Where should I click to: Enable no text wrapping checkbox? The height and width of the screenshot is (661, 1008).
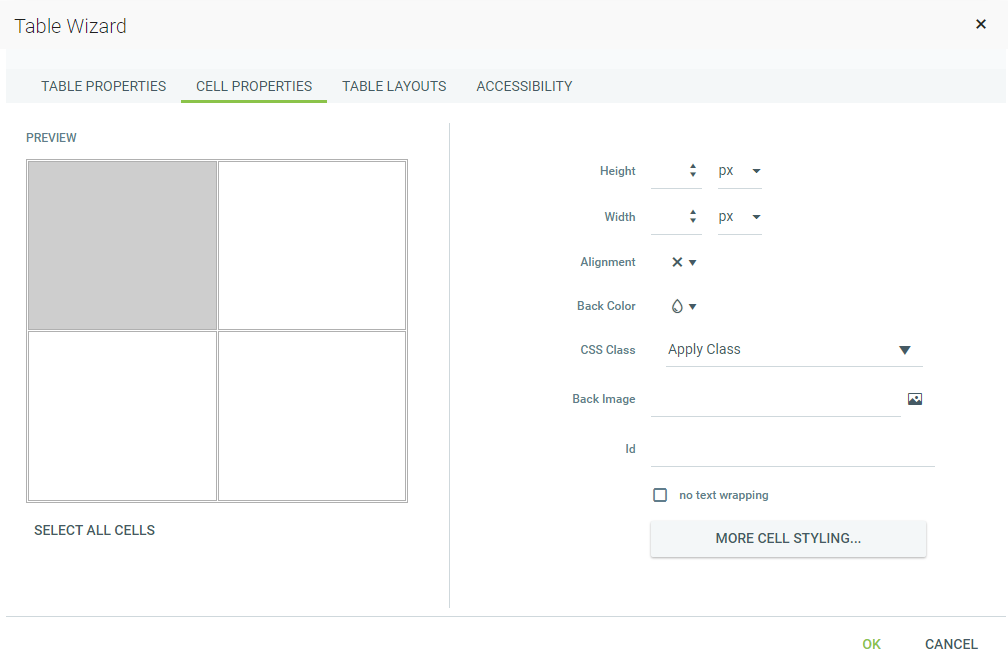tap(660, 495)
